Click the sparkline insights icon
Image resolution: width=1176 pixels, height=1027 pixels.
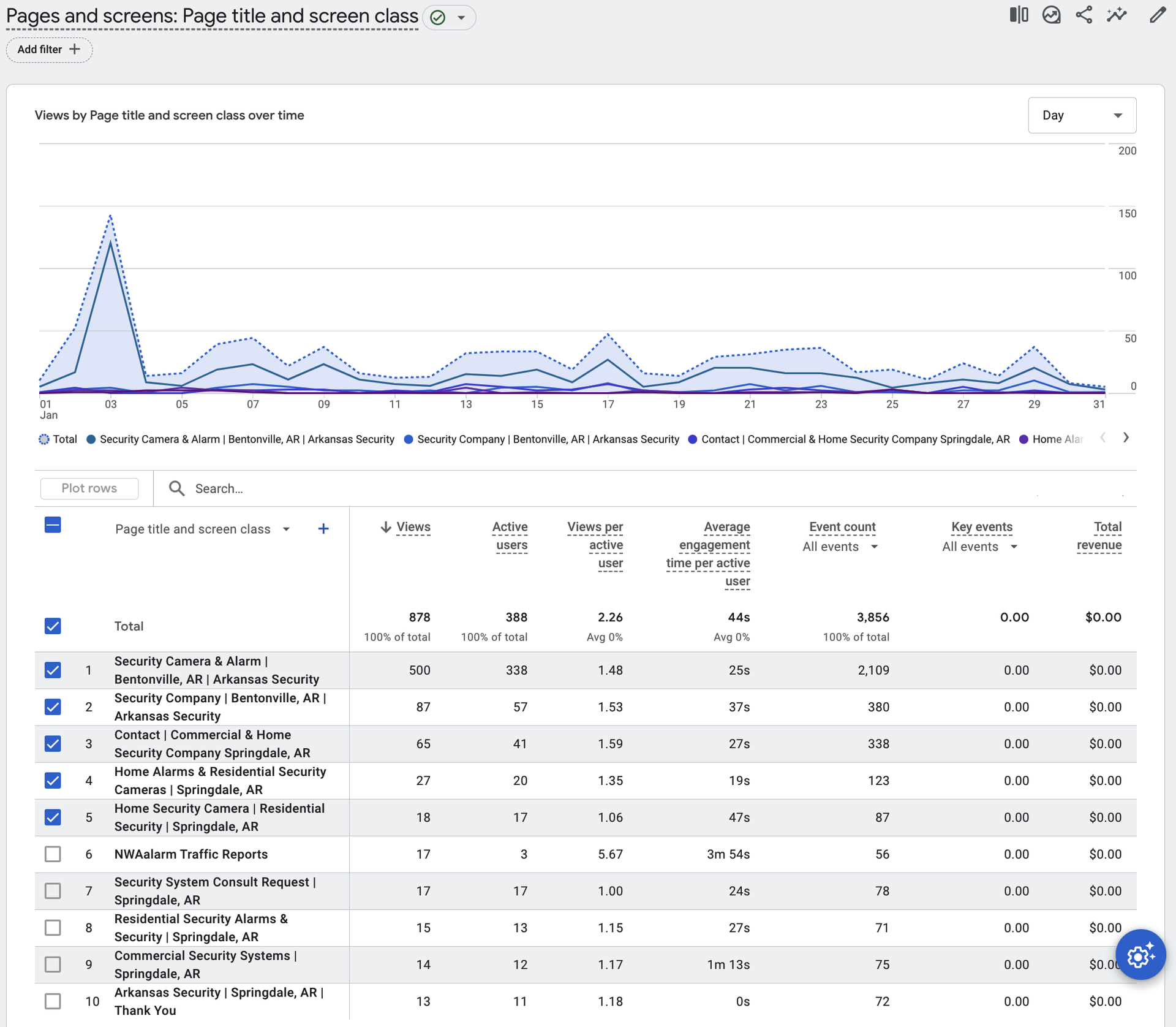pyautogui.click(x=1117, y=15)
